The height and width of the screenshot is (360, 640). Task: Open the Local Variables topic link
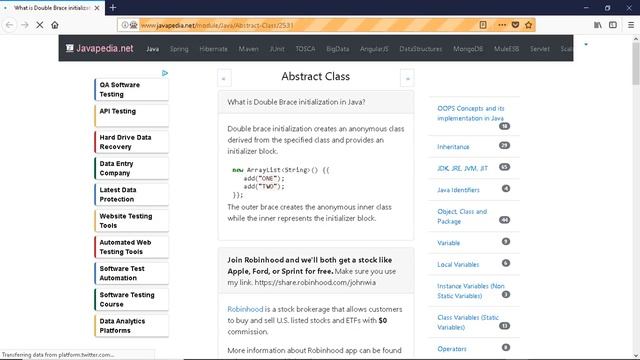[x=458, y=264]
